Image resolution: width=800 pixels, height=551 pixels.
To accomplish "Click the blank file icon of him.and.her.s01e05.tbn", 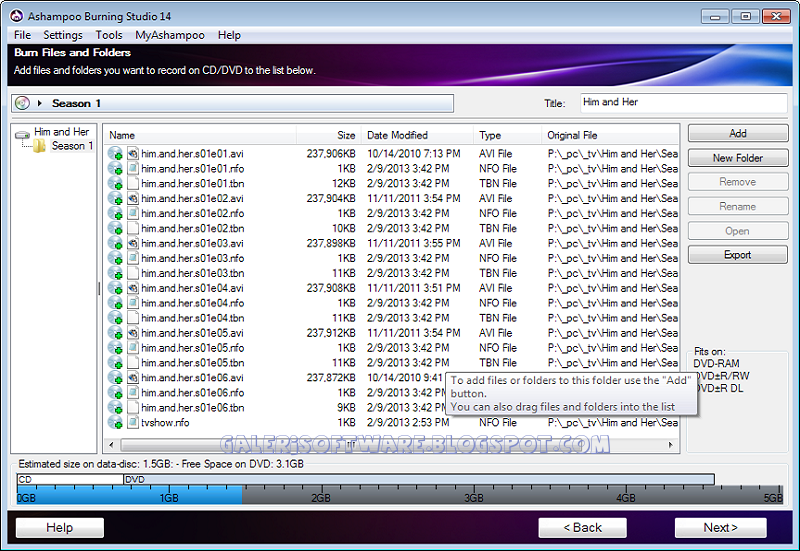I will tap(133, 363).
